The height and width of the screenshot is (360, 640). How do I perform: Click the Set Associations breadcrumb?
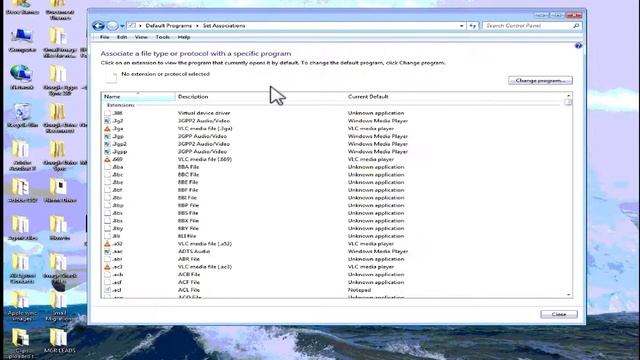pos(224,26)
